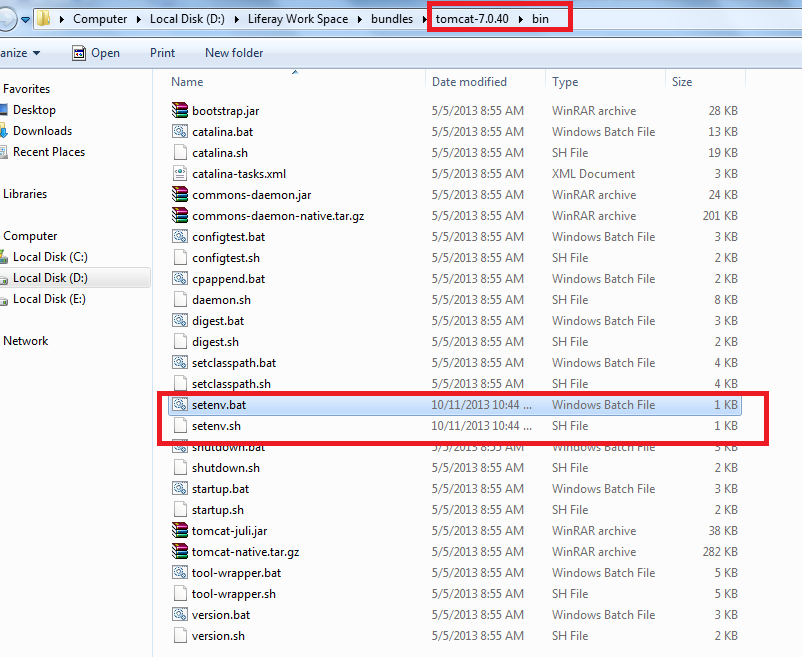Click Print in the toolbar
Screen dimensions: 802x657
pos(162,53)
